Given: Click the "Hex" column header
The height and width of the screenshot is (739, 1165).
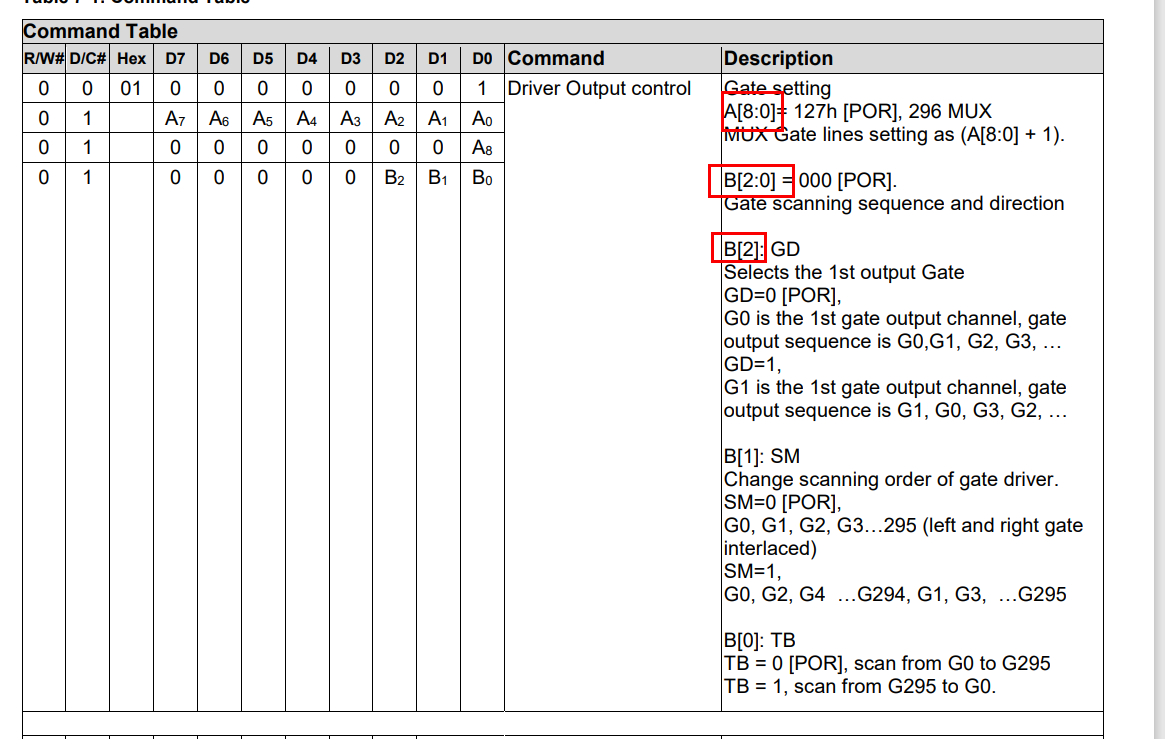Looking at the screenshot, I should [x=132, y=59].
